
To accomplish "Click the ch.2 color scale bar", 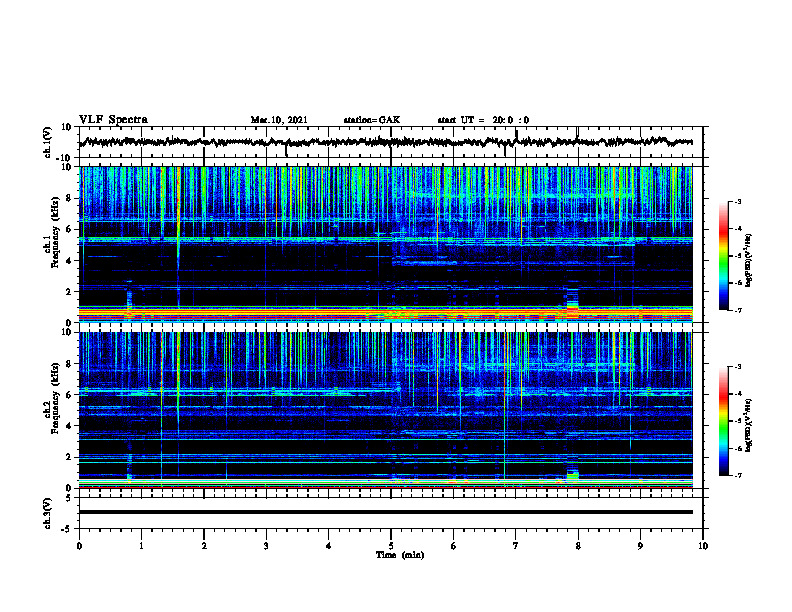I will click(x=724, y=421).
